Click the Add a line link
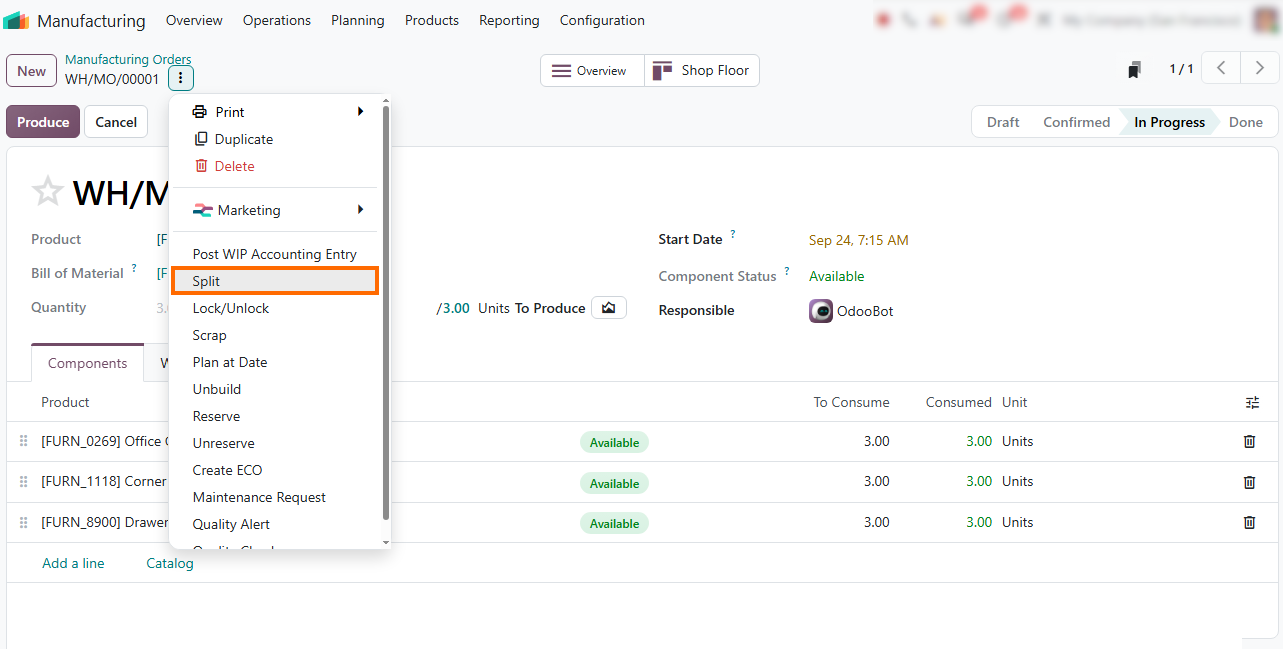 [73, 563]
